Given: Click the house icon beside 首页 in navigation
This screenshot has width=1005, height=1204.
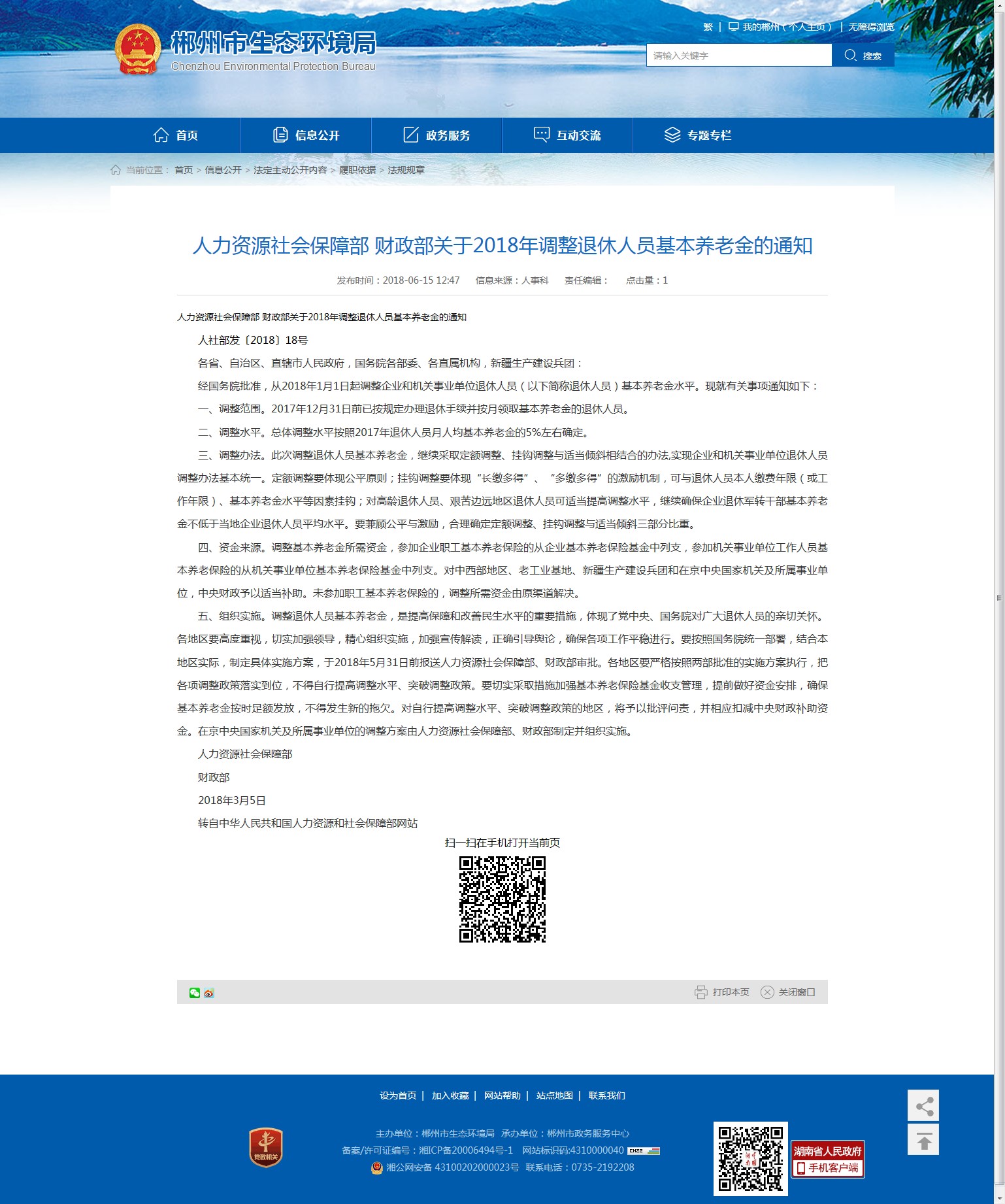Looking at the screenshot, I should click(161, 135).
